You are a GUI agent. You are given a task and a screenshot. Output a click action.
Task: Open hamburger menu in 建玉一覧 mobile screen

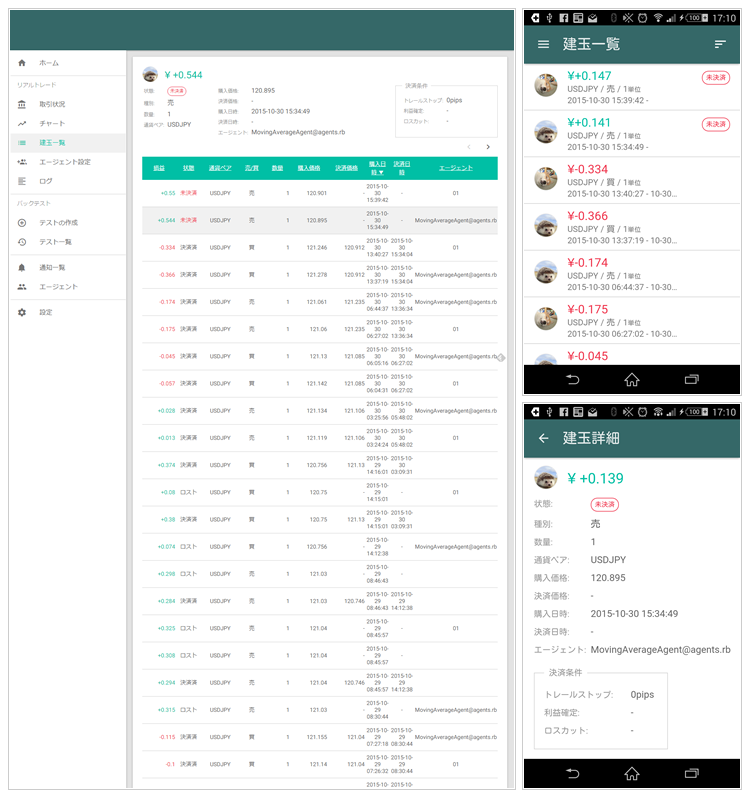coord(543,44)
